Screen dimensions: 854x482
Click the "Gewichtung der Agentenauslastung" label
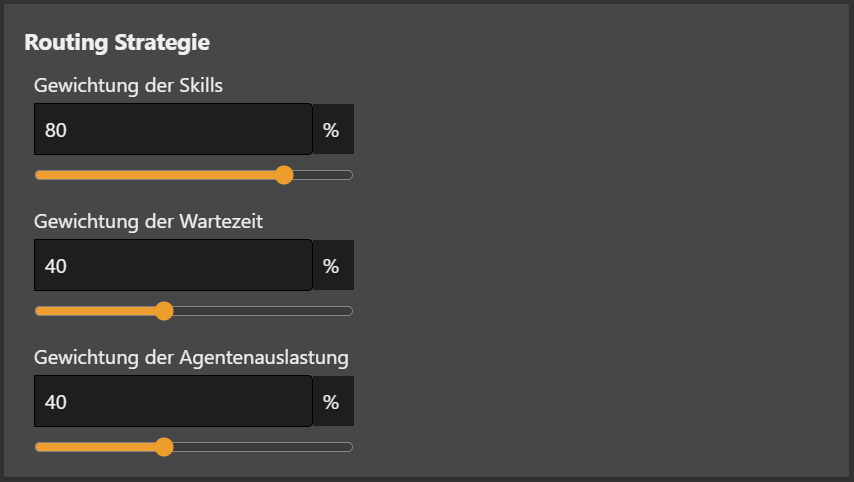[x=191, y=357]
